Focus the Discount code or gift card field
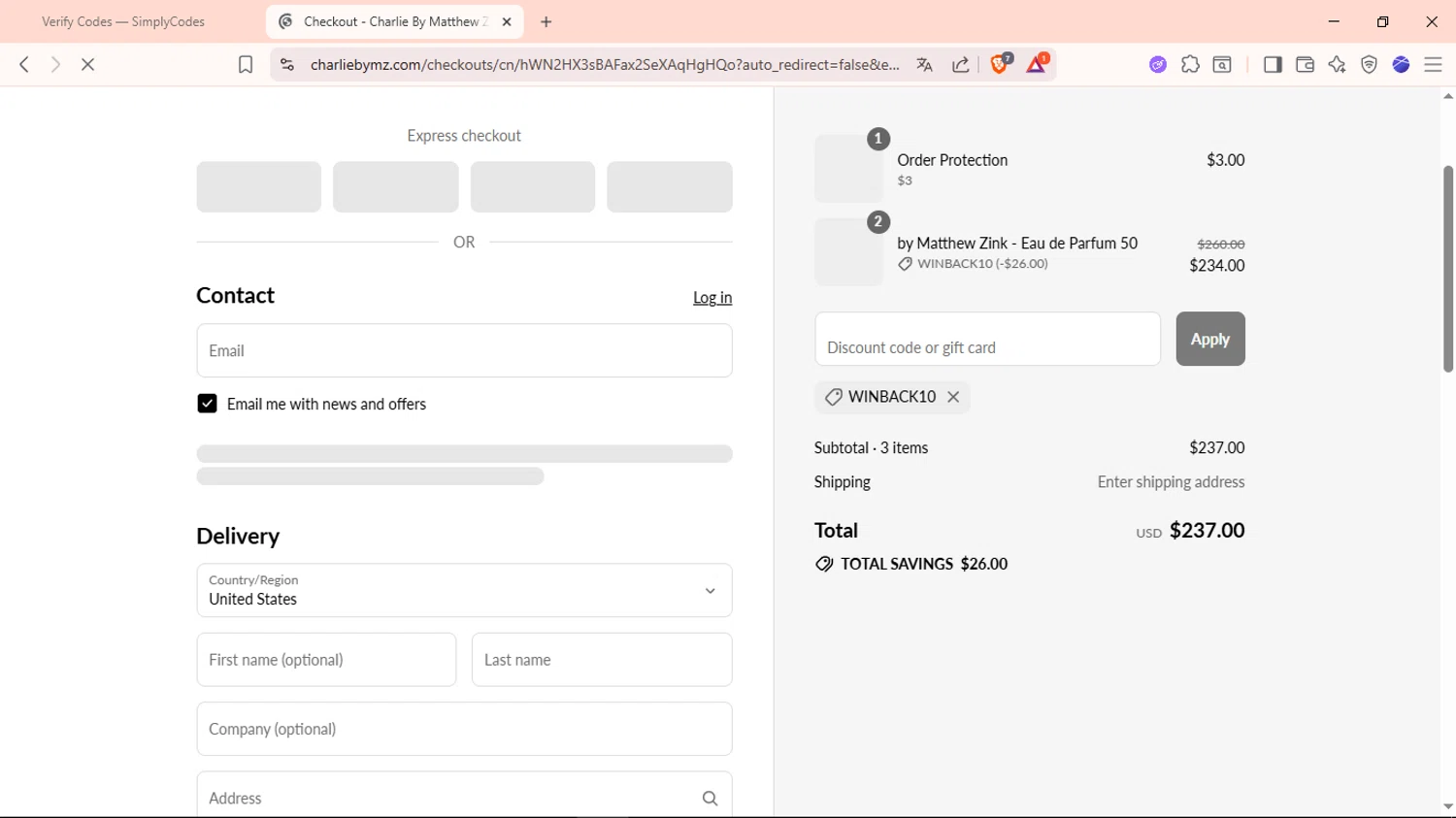 pos(987,339)
